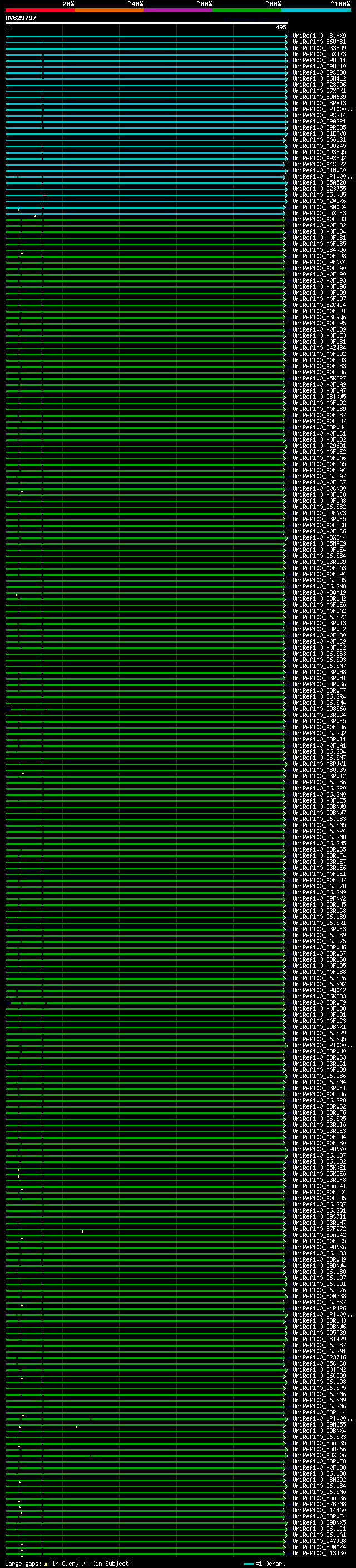356x1568 pixels.
Task: Select the UniRef100_Q6JU85 label
Action: pos(319,580)
